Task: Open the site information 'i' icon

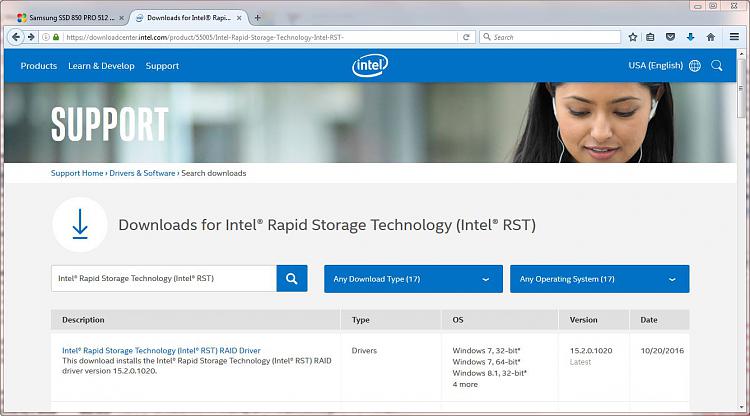Action: coord(46,37)
